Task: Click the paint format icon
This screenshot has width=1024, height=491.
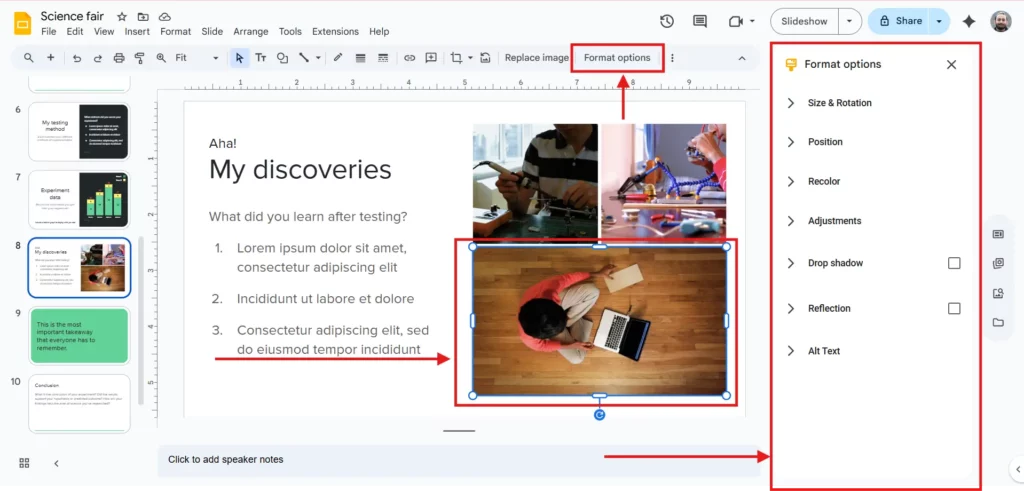Action: [140, 58]
